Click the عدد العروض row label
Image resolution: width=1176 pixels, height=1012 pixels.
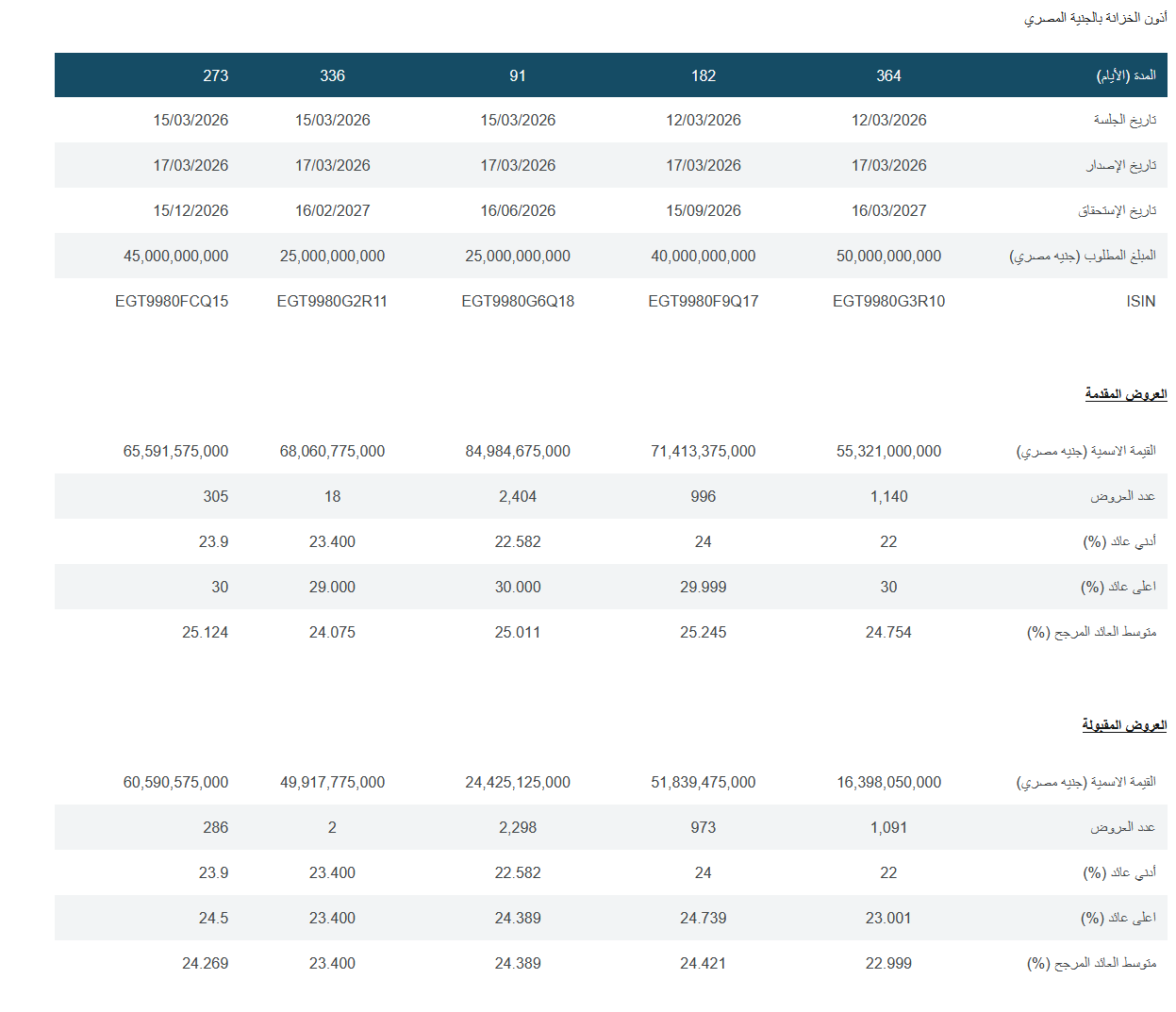[1124, 496]
